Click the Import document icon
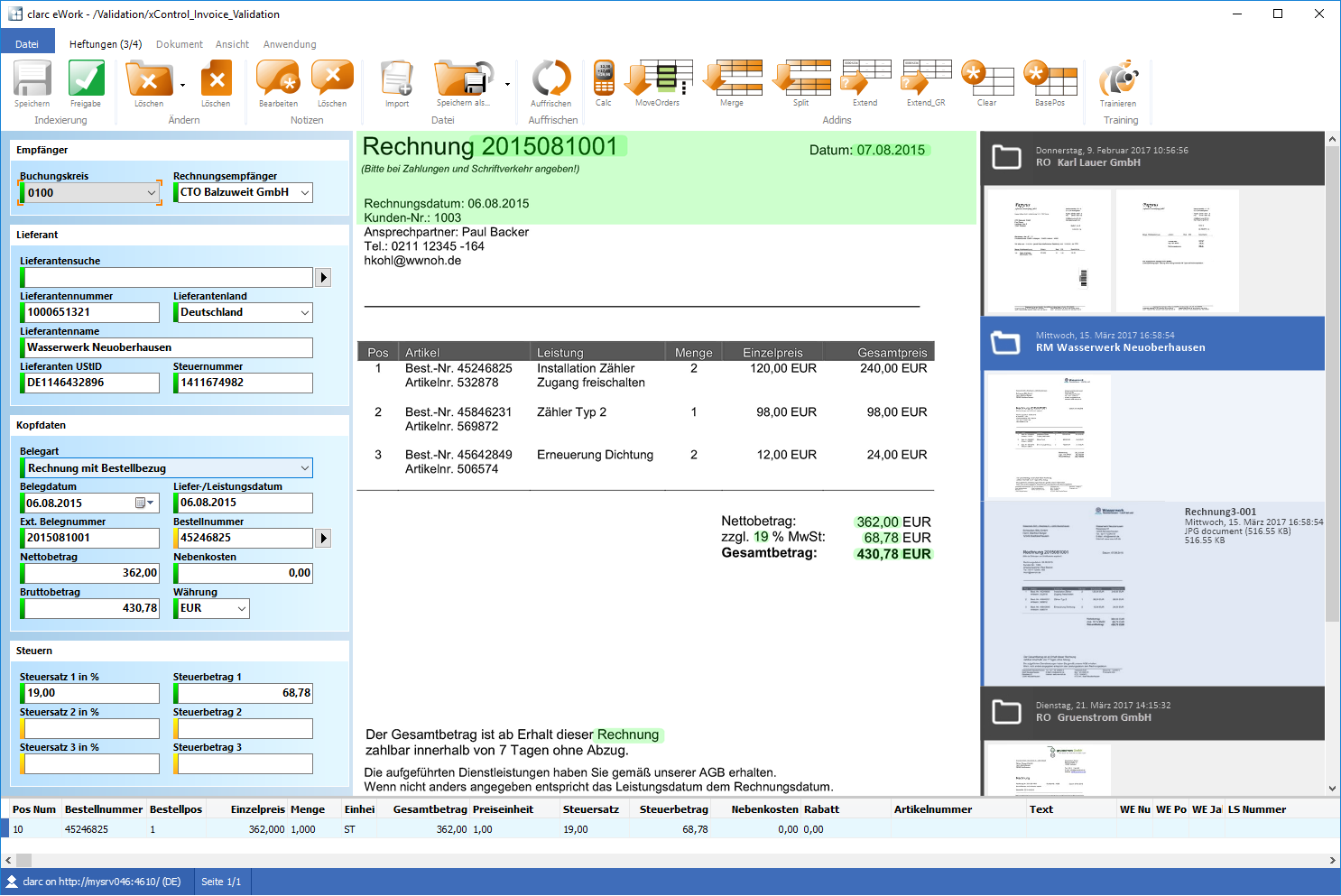The height and width of the screenshot is (896, 1341). pos(397,79)
